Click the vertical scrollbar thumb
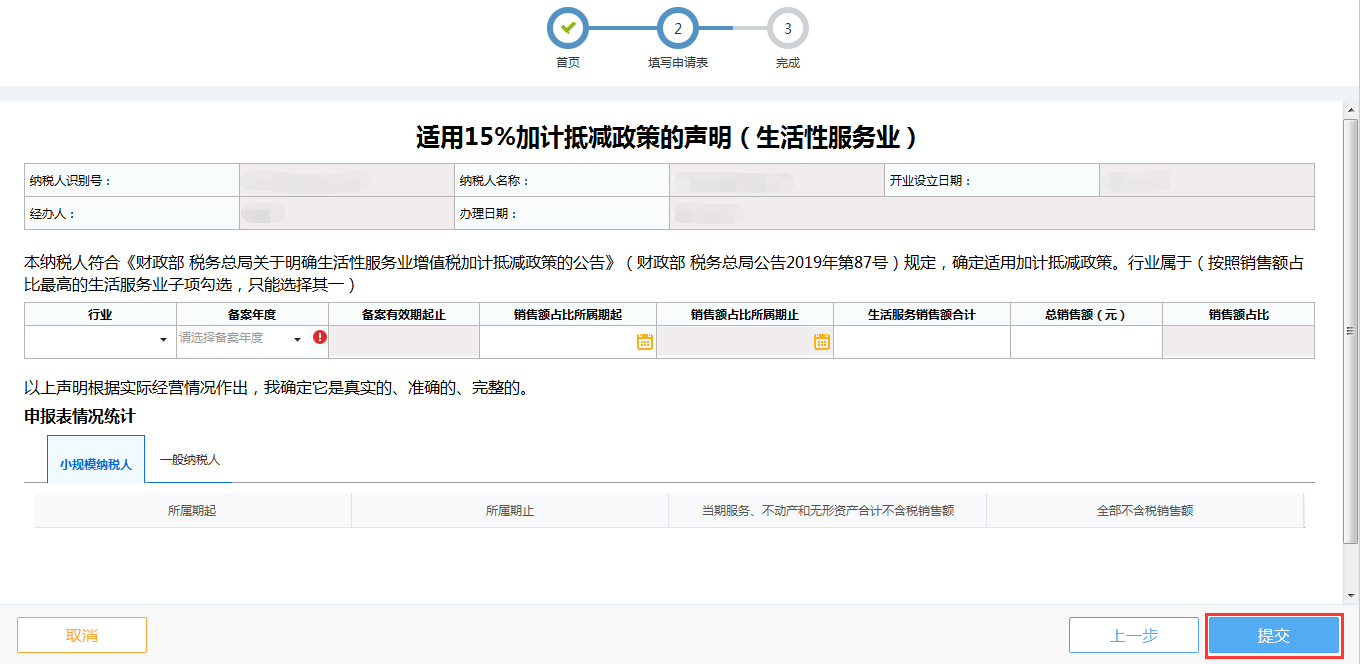1360x664 pixels. pyautogui.click(x=1351, y=330)
